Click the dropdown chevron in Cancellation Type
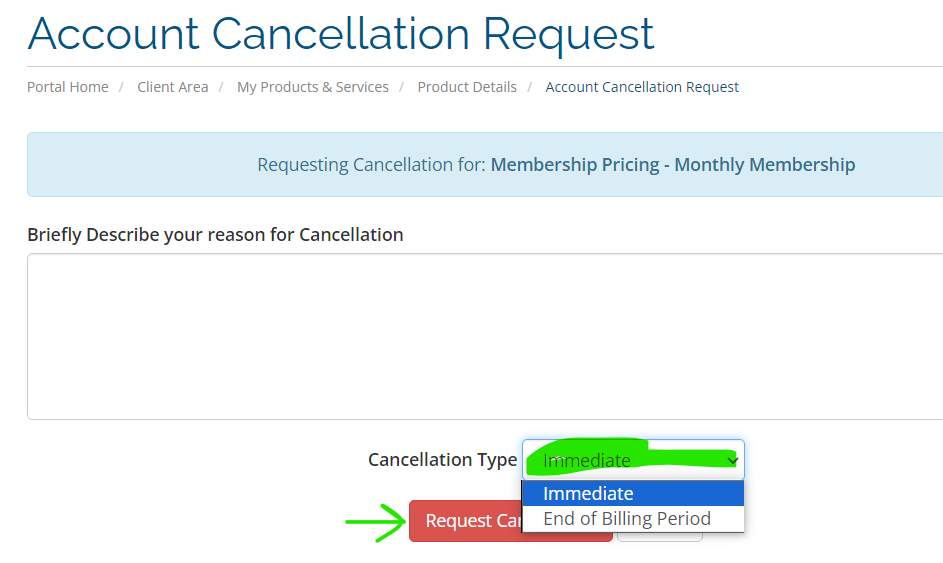 click(732, 461)
